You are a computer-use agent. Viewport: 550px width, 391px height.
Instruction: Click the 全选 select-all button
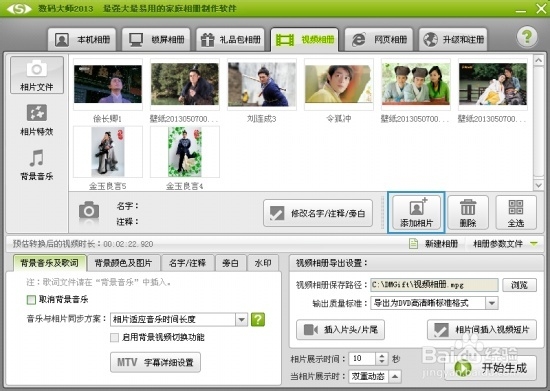[x=516, y=213]
